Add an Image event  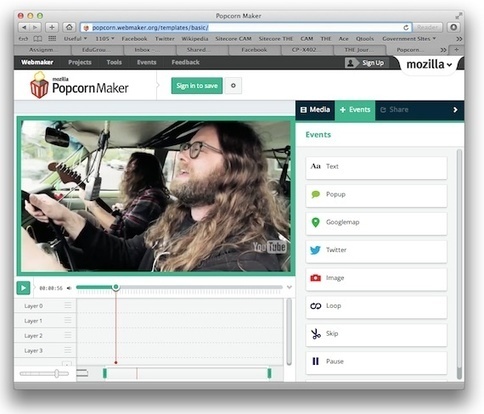[376, 279]
